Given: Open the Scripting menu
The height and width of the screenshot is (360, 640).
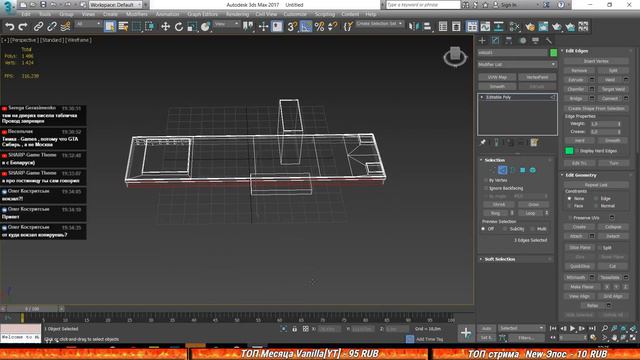Looking at the screenshot, I should (x=324, y=14).
